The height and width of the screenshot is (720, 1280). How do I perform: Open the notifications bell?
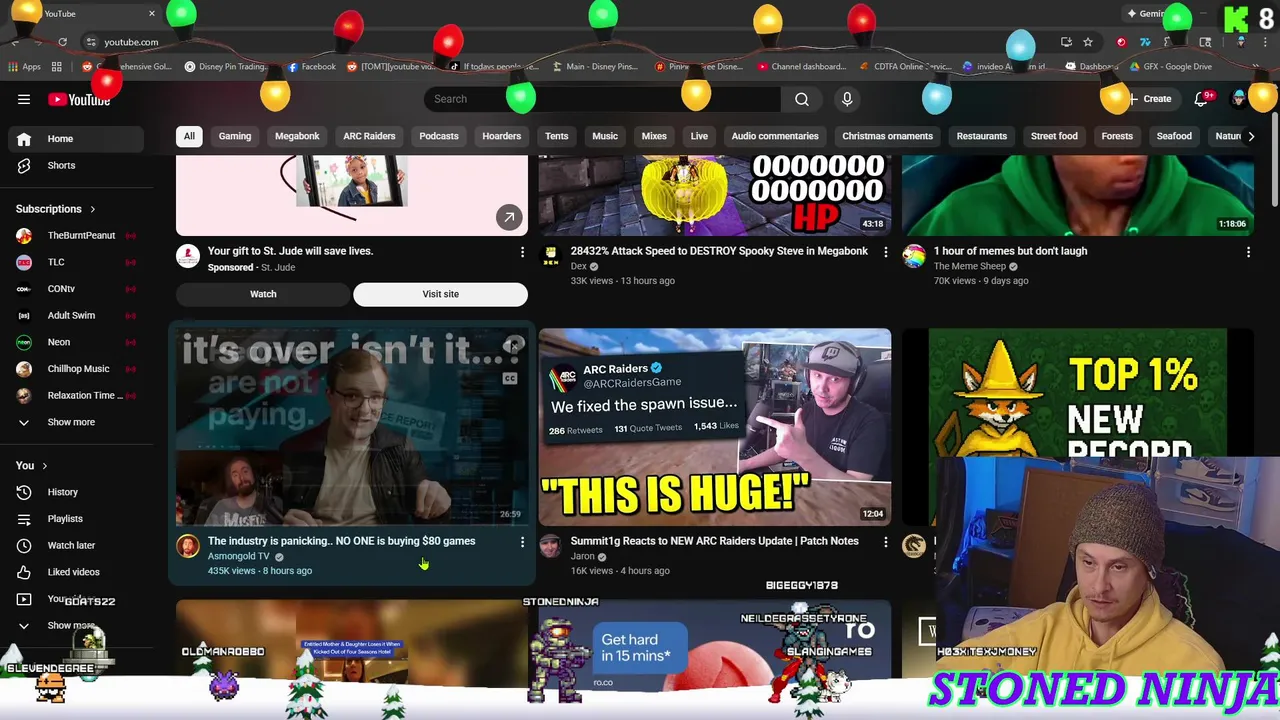(x=1202, y=99)
